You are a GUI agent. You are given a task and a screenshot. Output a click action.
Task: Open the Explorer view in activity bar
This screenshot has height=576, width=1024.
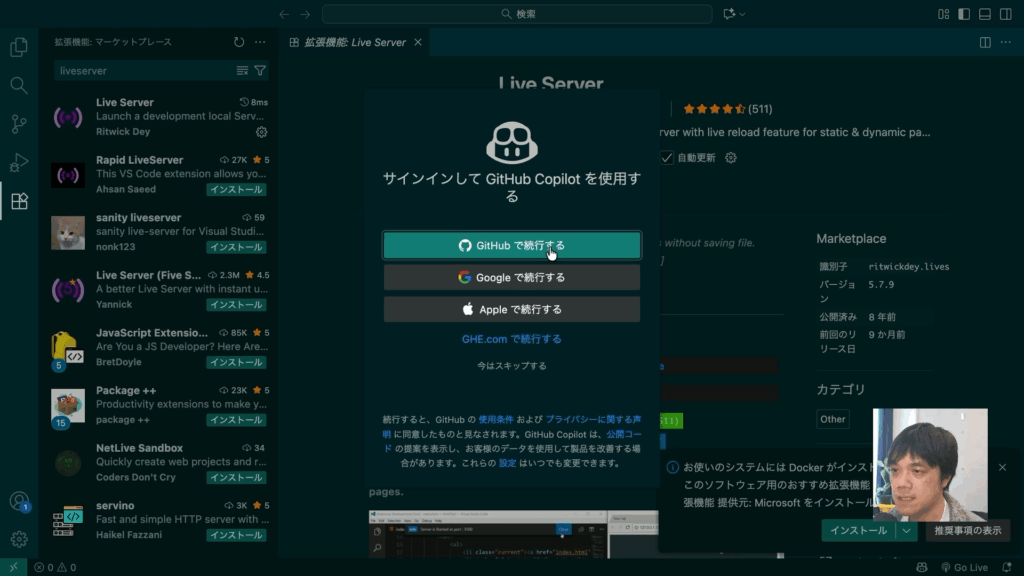pos(18,47)
